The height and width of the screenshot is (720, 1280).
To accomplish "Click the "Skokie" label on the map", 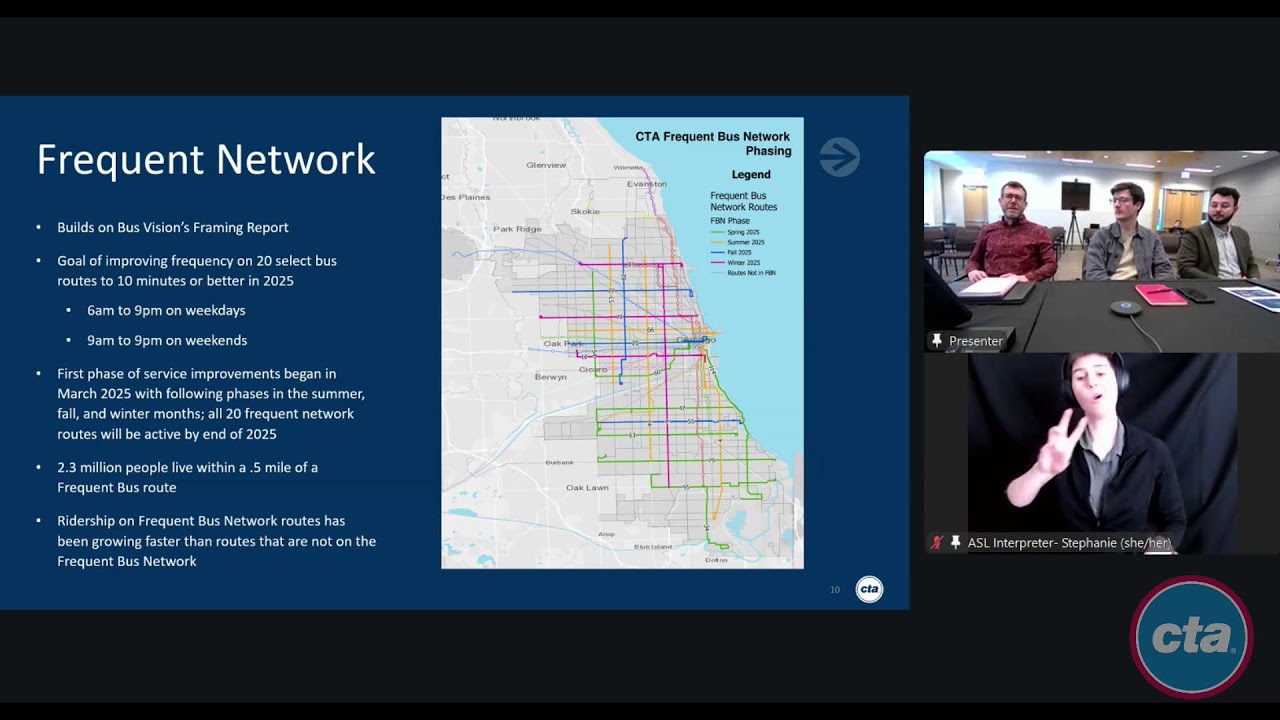I will pyautogui.click(x=585, y=211).
